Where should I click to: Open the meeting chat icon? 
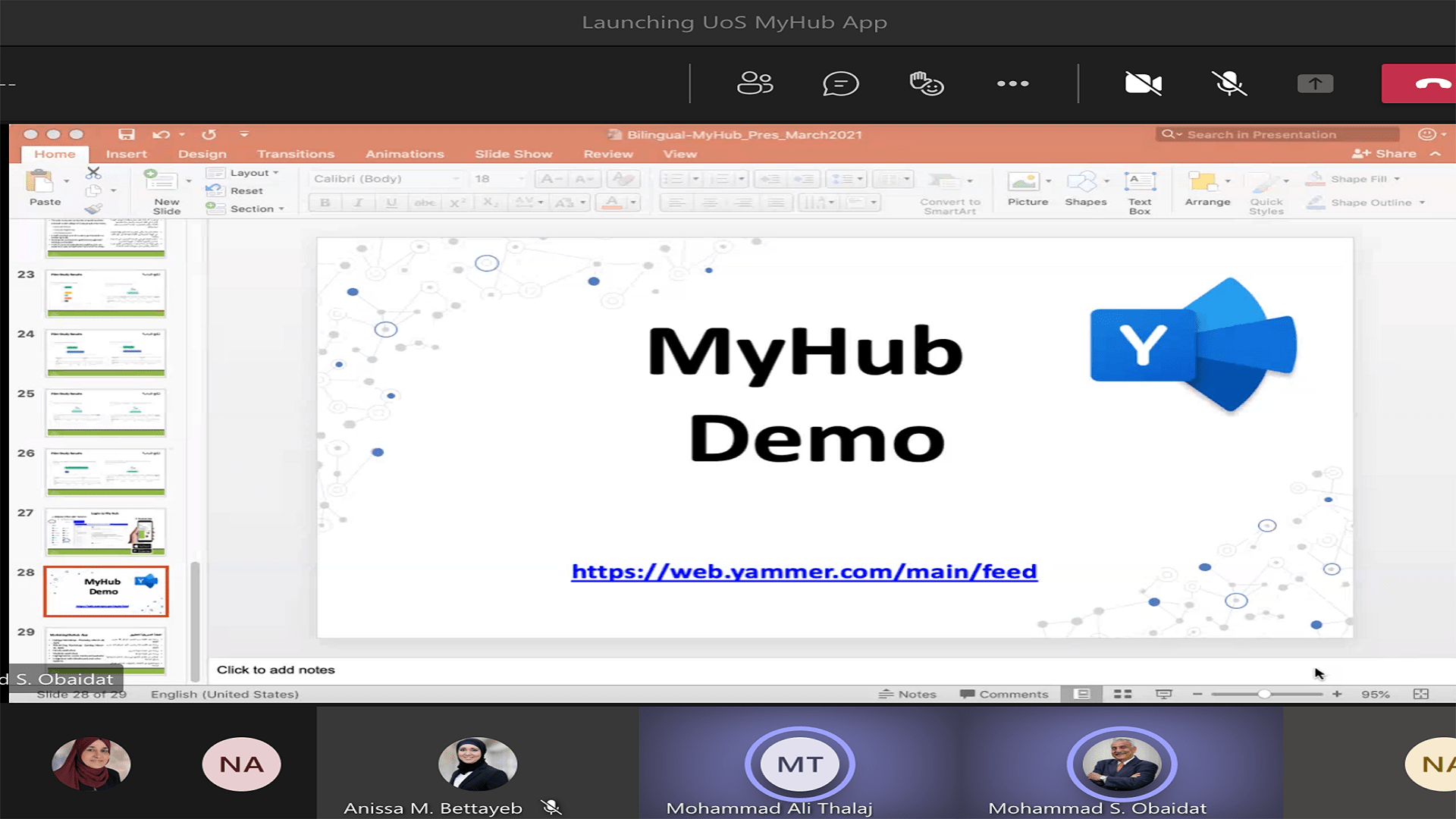coord(840,83)
